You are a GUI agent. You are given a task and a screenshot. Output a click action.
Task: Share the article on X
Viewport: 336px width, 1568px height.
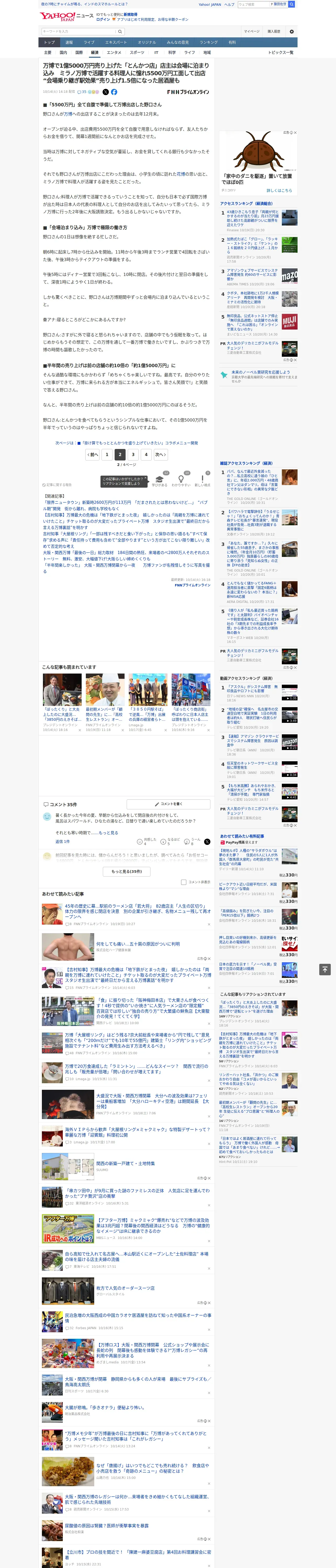[x=105, y=92]
